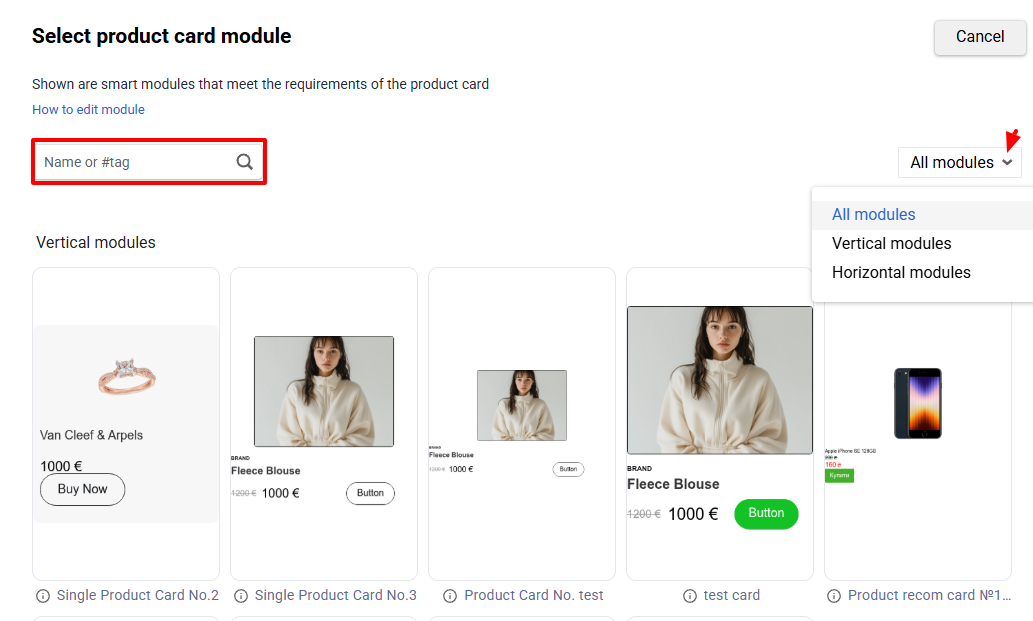The height and width of the screenshot is (621, 1033).
Task: Select the iPhone product recom card thumbnail
Action: pyautogui.click(x=918, y=441)
